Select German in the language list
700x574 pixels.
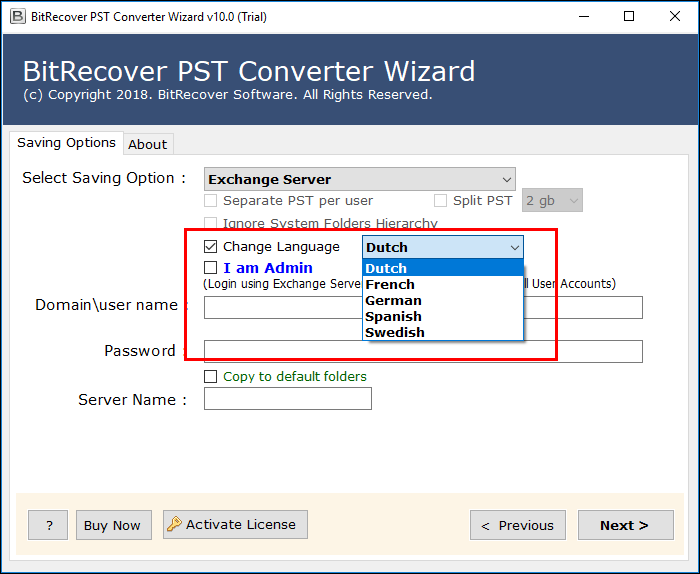pos(393,300)
